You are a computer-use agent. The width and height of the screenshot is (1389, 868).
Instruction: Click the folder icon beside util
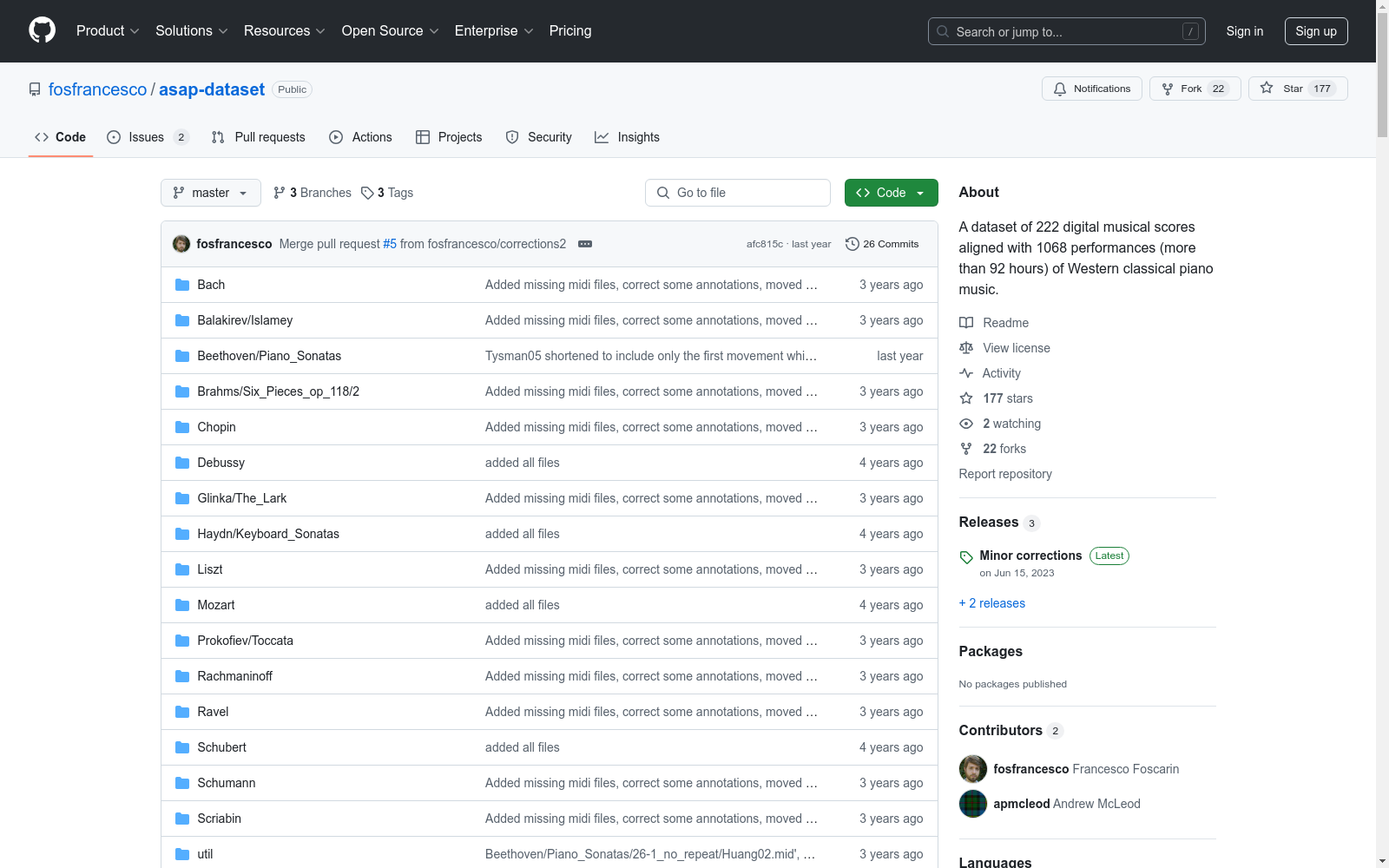click(182, 854)
